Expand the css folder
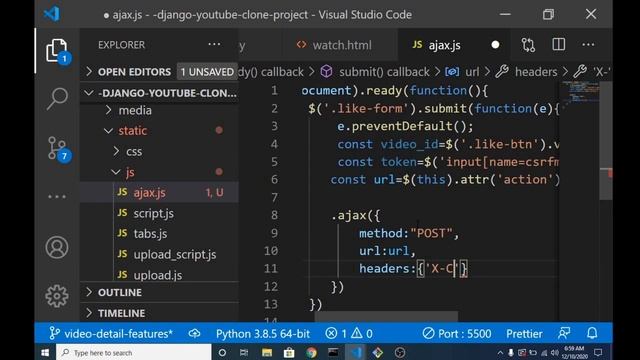The image size is (640, 360). tap(133, 151)
